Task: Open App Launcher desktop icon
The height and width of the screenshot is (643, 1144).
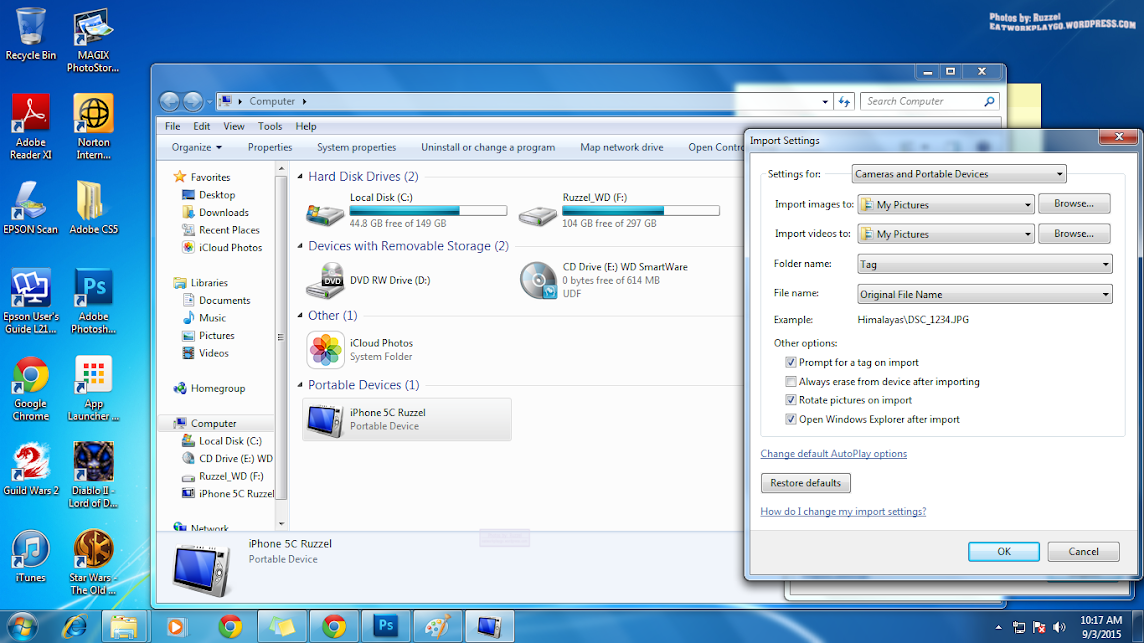Action: click(93, 388)
